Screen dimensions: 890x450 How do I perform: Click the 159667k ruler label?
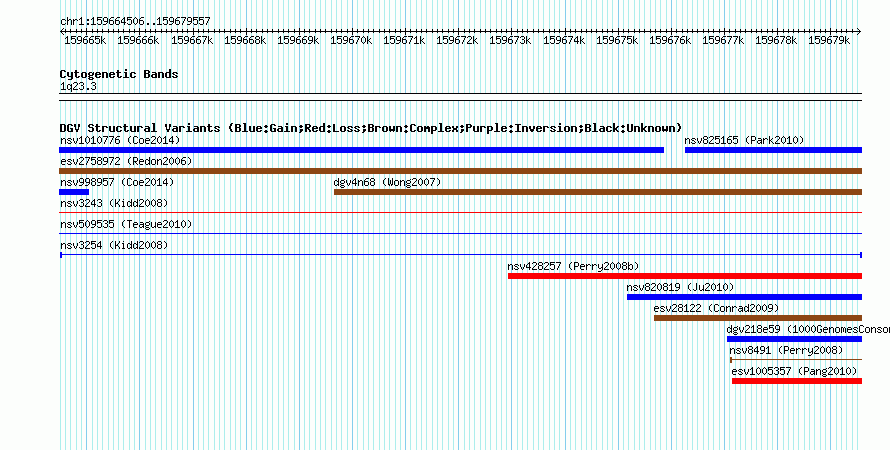(192, 40)
